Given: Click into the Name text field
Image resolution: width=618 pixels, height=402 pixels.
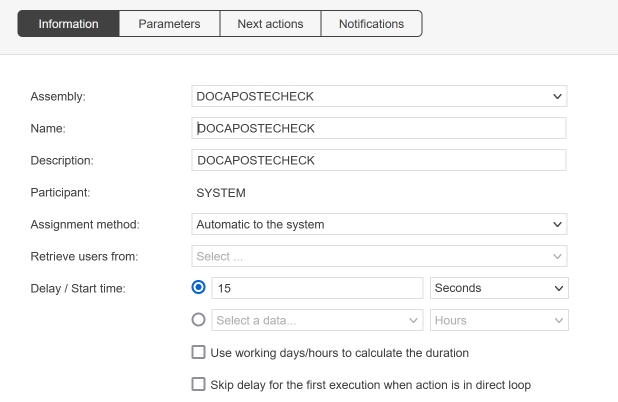Looking at the screenshot, I should coord(379,128).
